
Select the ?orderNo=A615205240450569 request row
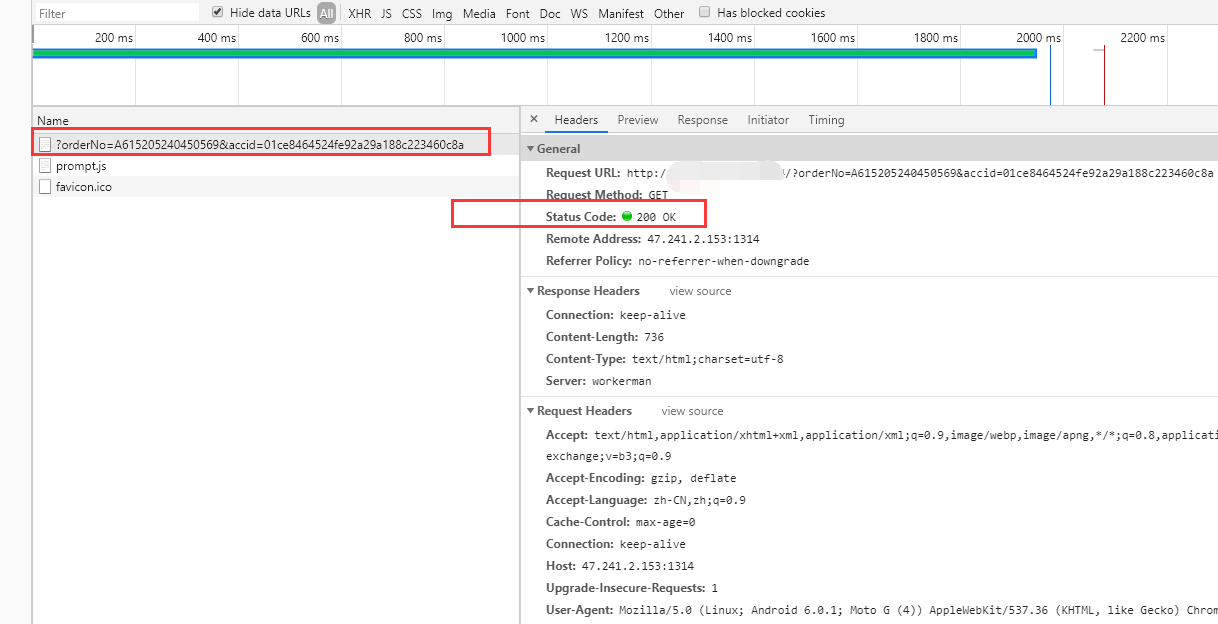276,144
